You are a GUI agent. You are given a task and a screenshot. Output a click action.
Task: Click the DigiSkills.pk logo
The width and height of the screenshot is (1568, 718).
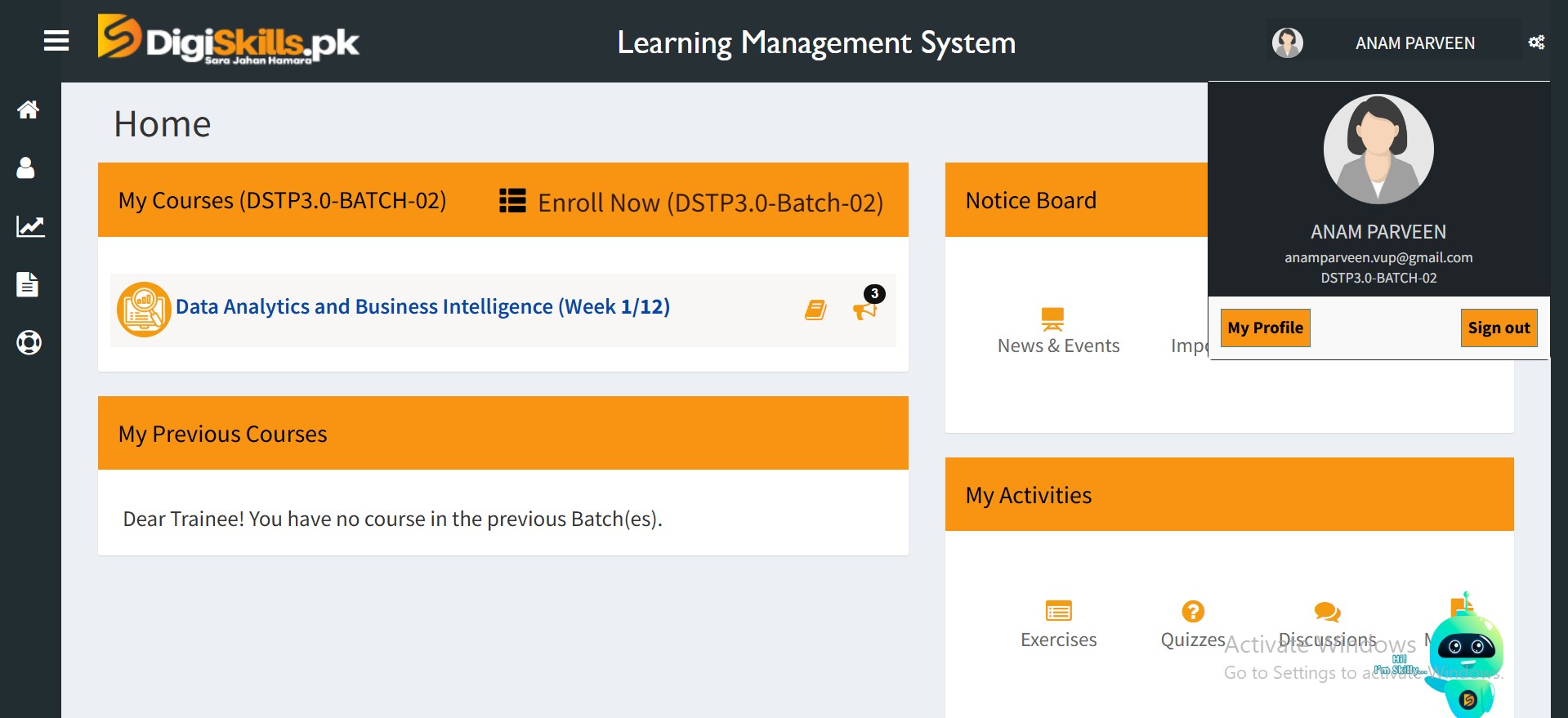point(228,40)
